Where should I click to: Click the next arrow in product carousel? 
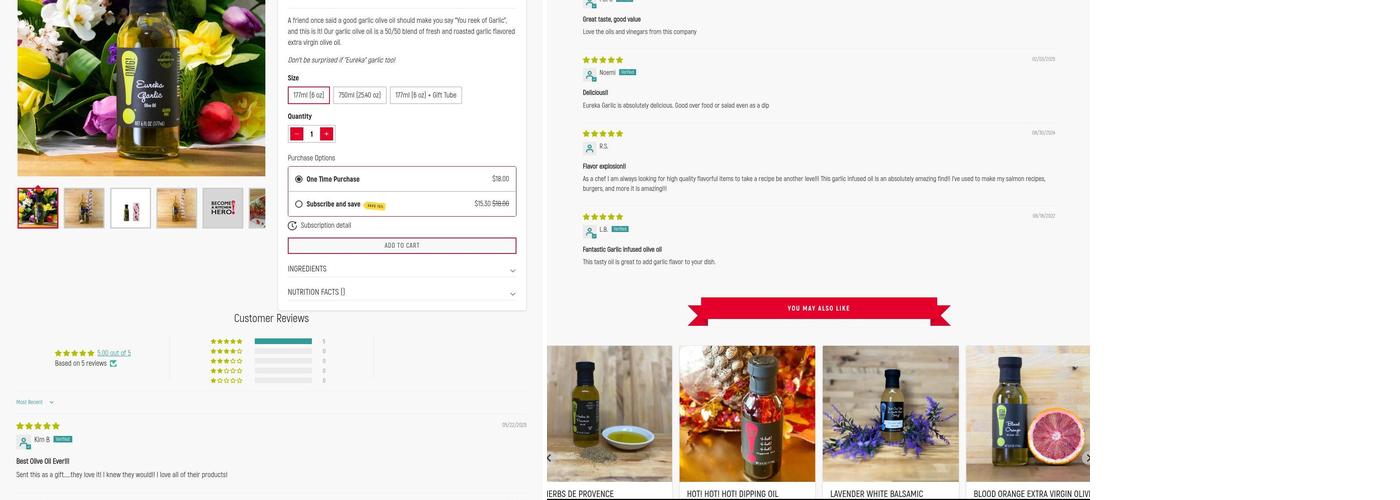tap(1088, 458)
